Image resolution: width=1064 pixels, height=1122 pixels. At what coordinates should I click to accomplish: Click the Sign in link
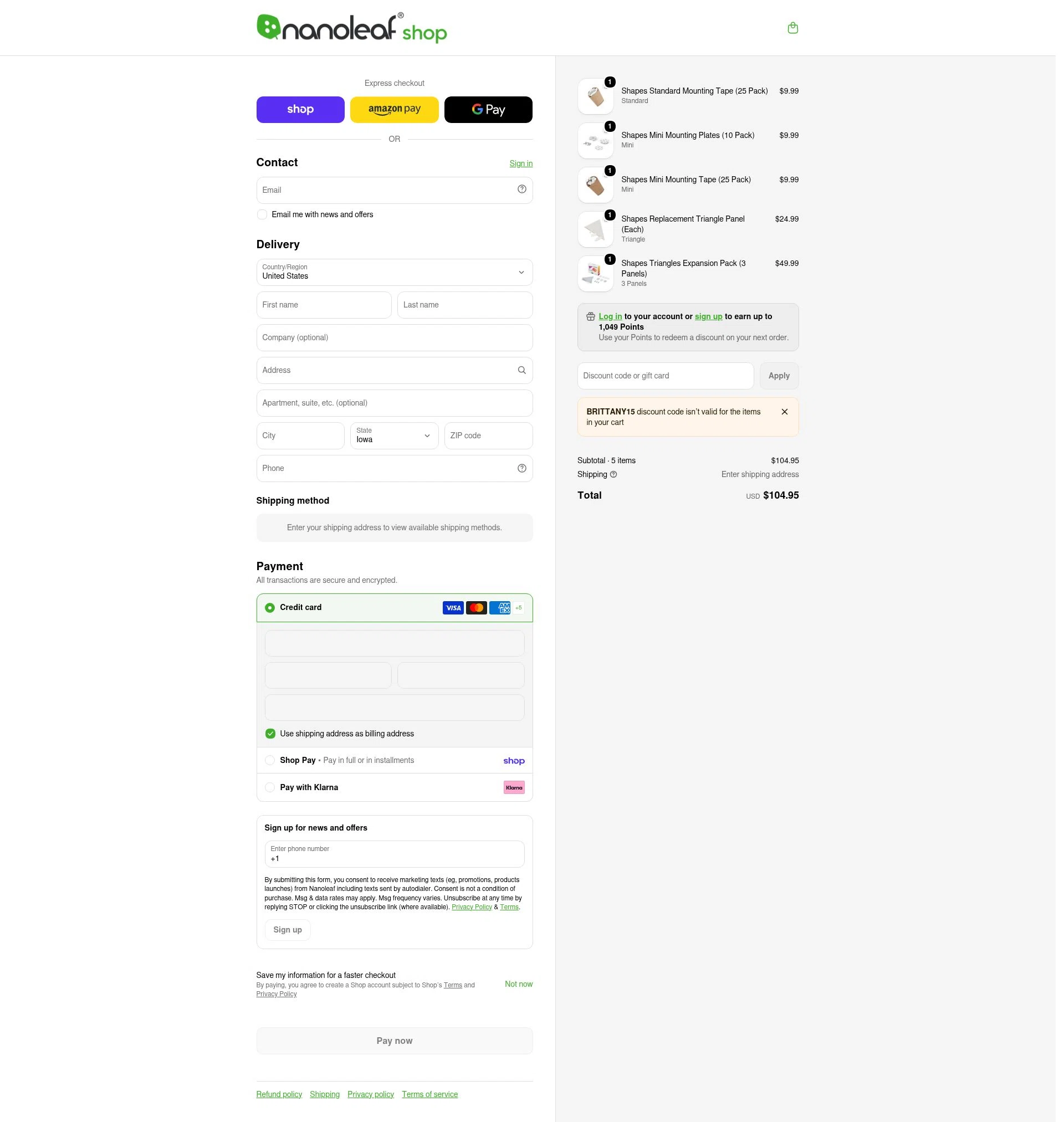(525, 165)
